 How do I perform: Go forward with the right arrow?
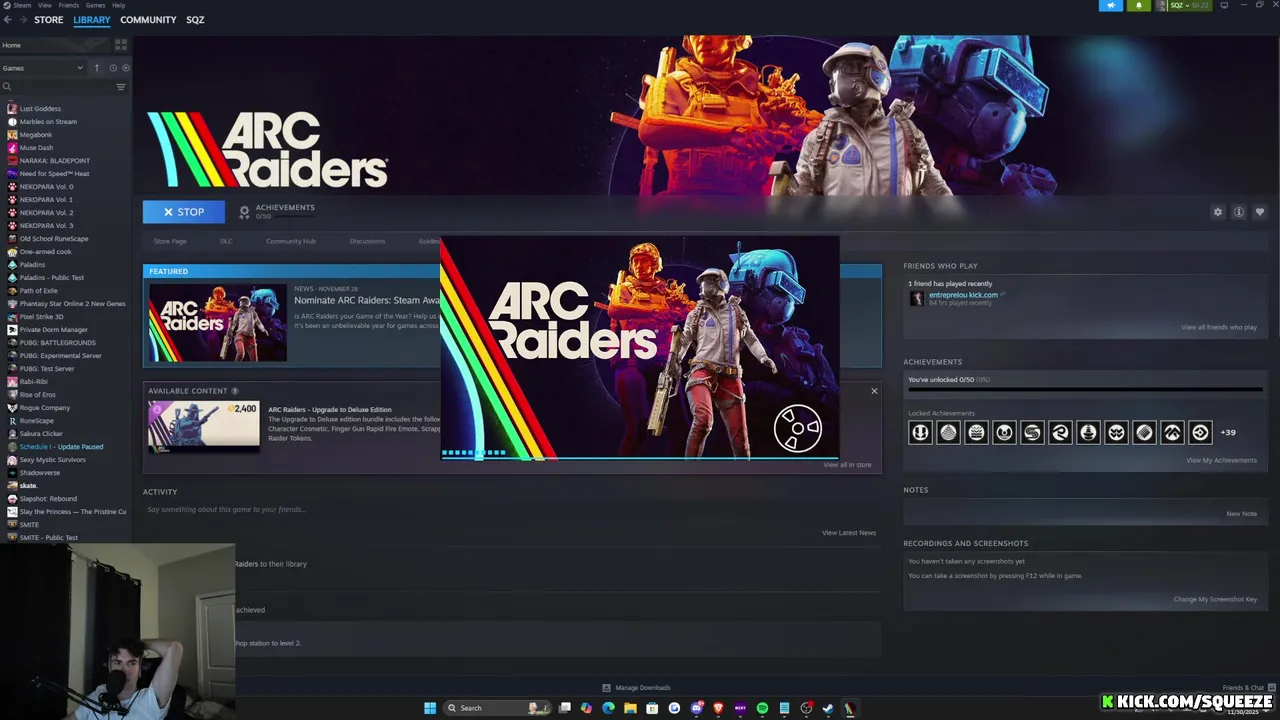point(22,20)
